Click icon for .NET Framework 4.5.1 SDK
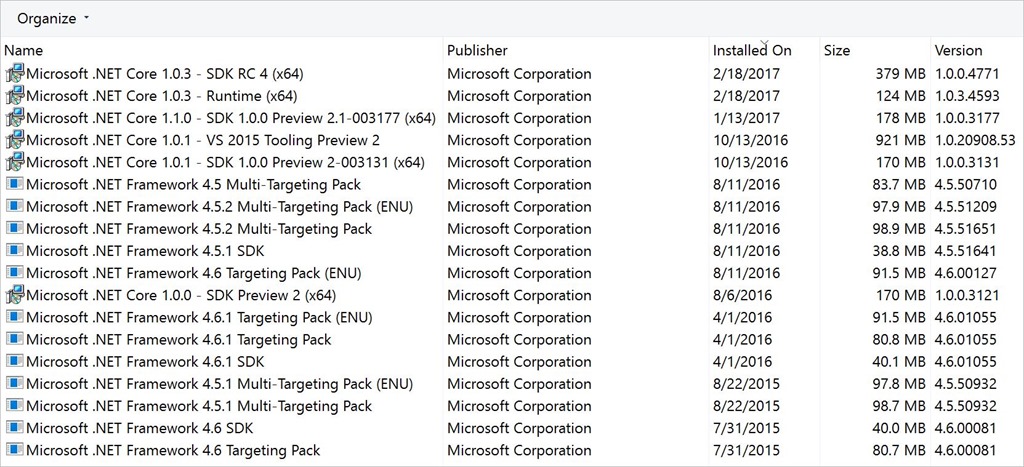Image resolution: width=1024 pixels, height=467 pixels. coord(15,251)
